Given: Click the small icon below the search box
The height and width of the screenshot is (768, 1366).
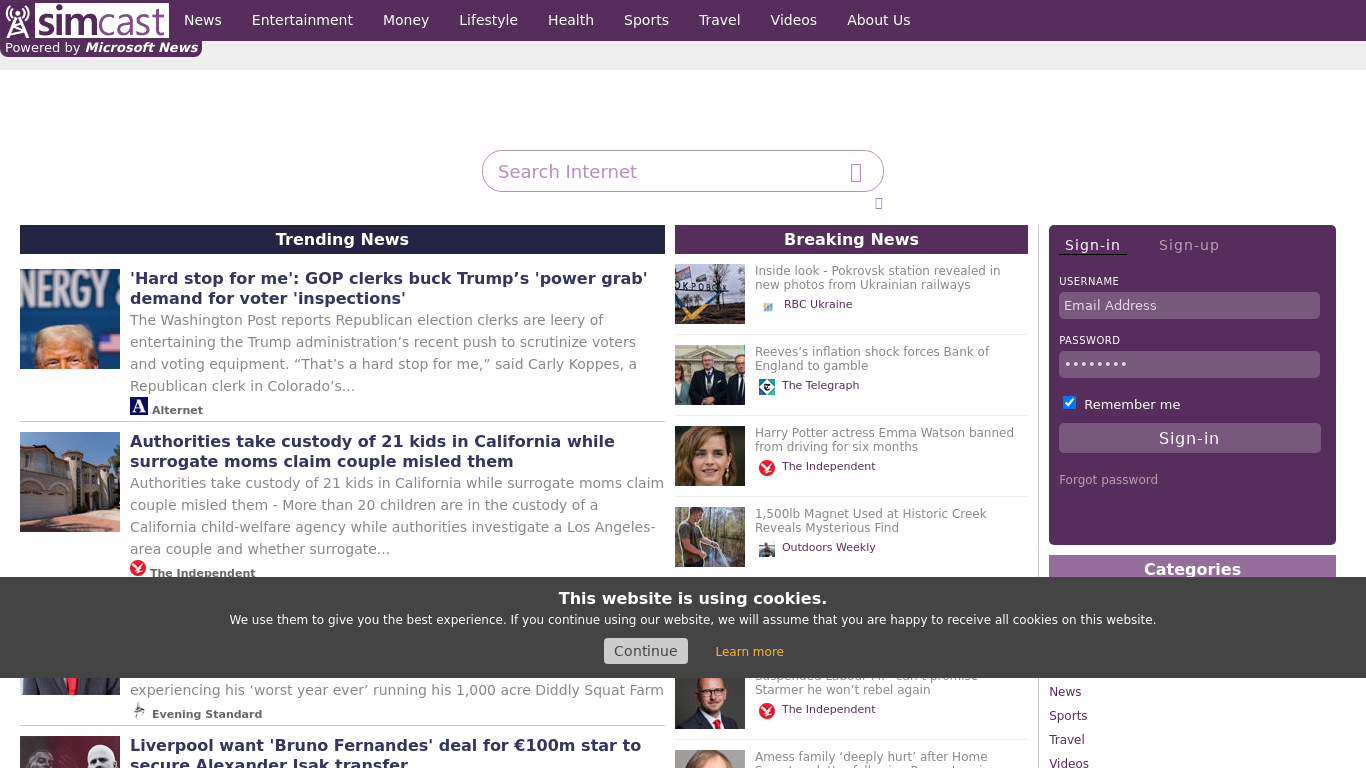Looking at the screenshot, I should [x=879, y=203].
